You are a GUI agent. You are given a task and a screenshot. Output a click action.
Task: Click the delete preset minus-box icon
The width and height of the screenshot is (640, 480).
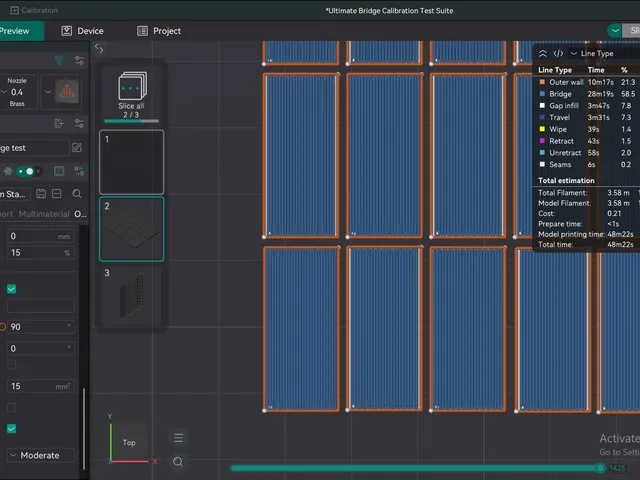(x=57, y=193)
